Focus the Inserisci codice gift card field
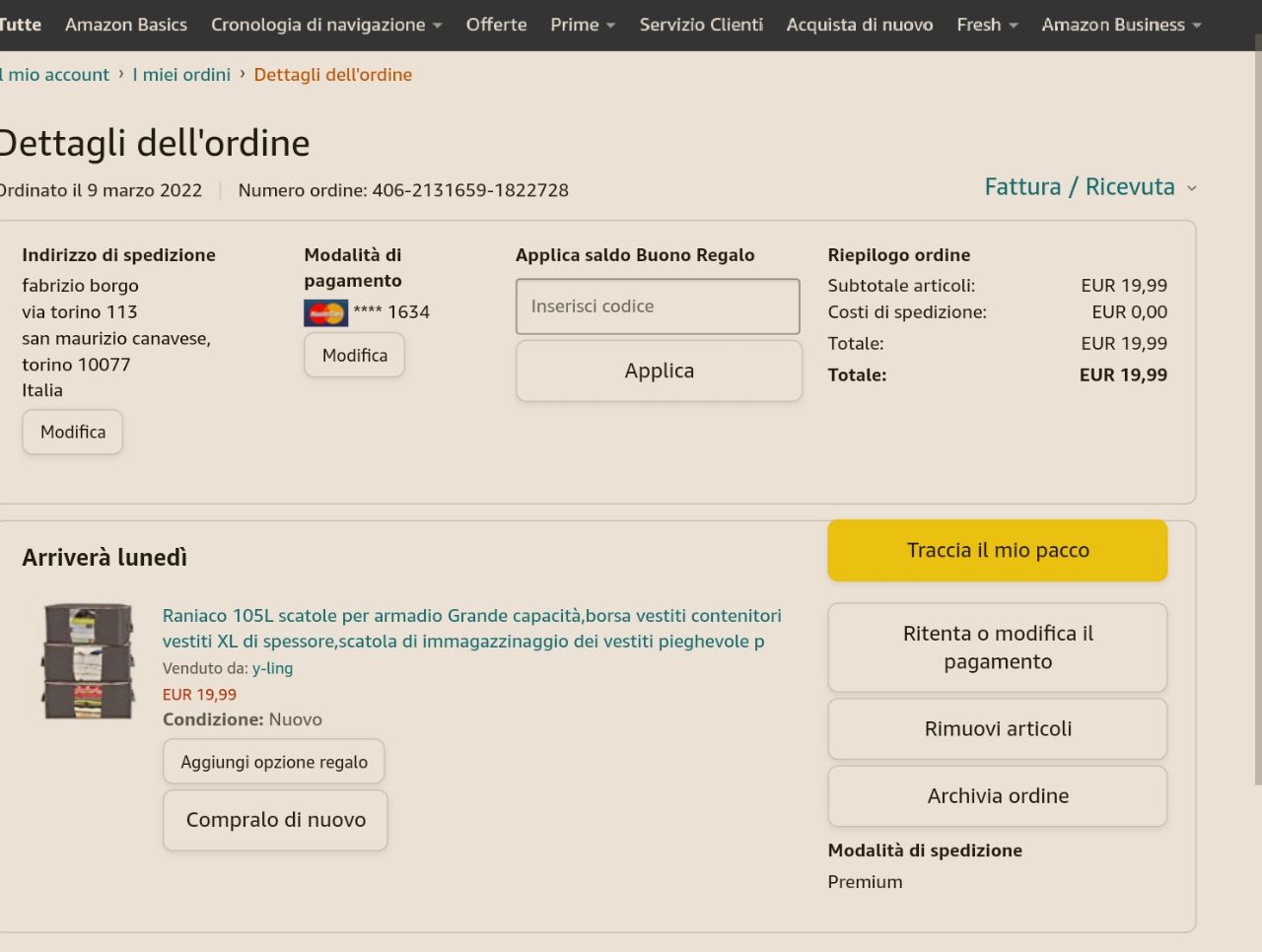 [657, 306]
